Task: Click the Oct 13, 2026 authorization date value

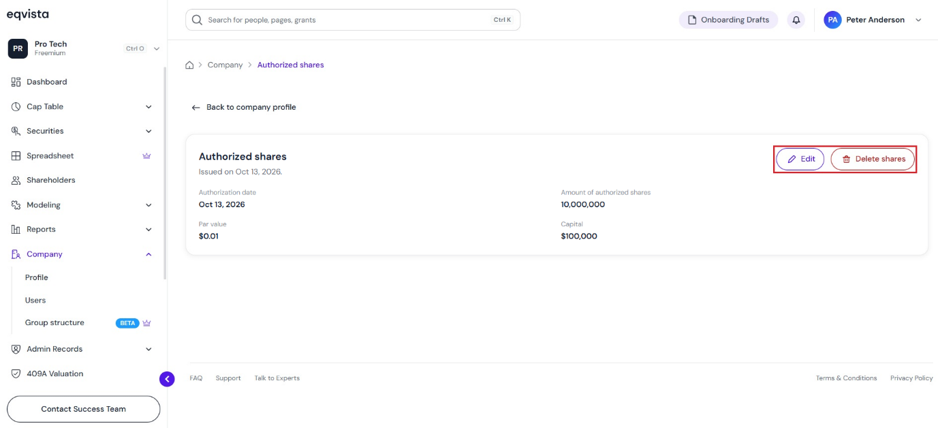Action: click(222, 205)
